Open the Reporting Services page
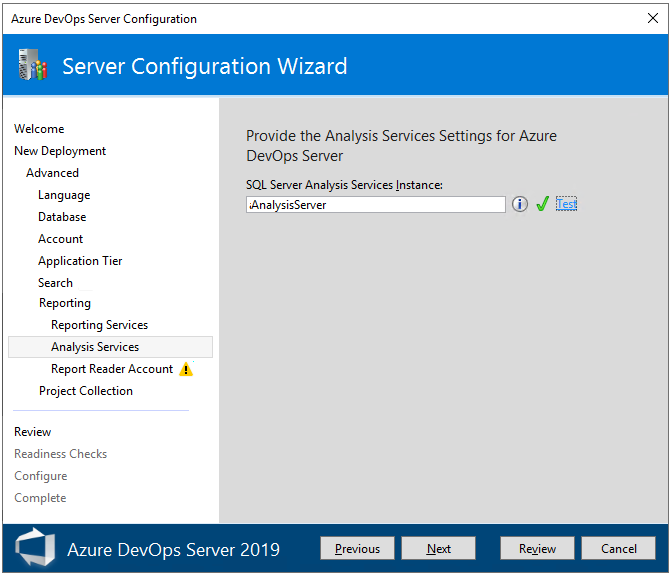This screenshot has height=574, width=672. 99,325
